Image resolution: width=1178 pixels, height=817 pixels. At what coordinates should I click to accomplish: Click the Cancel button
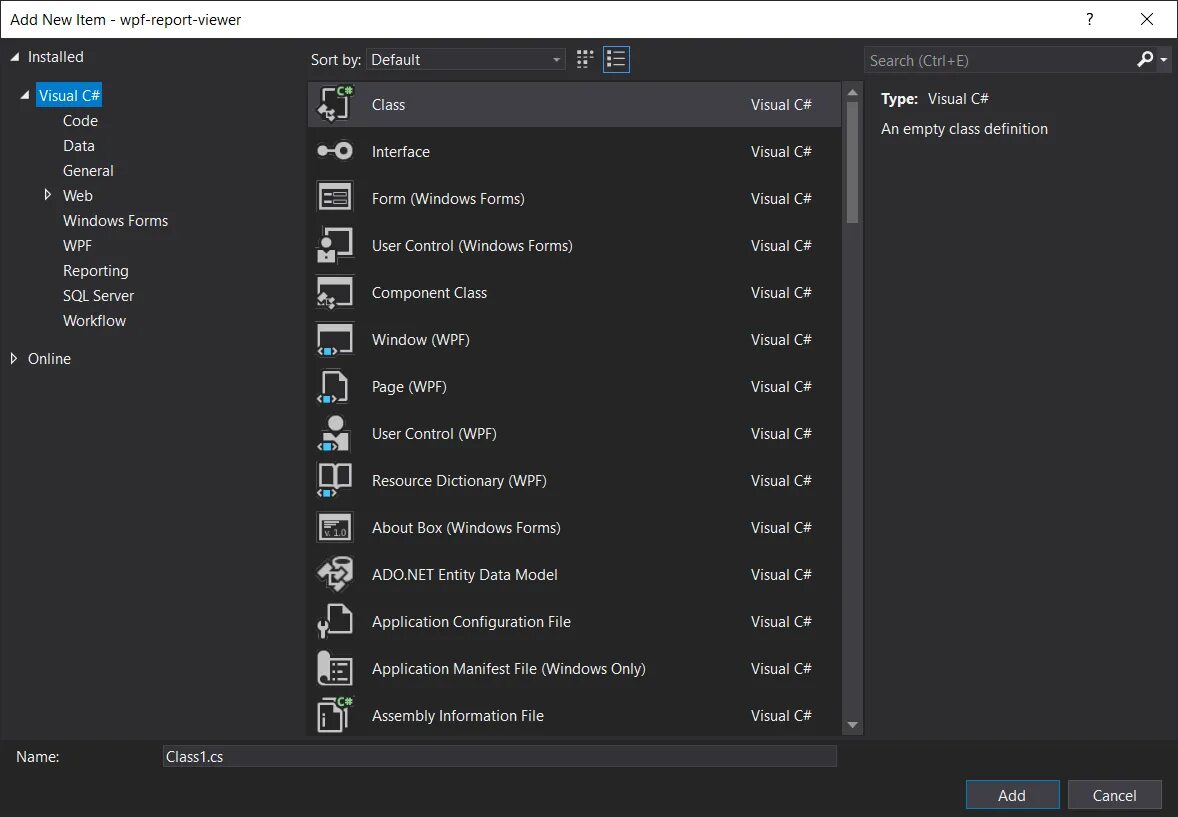[x=1114, y=795]
